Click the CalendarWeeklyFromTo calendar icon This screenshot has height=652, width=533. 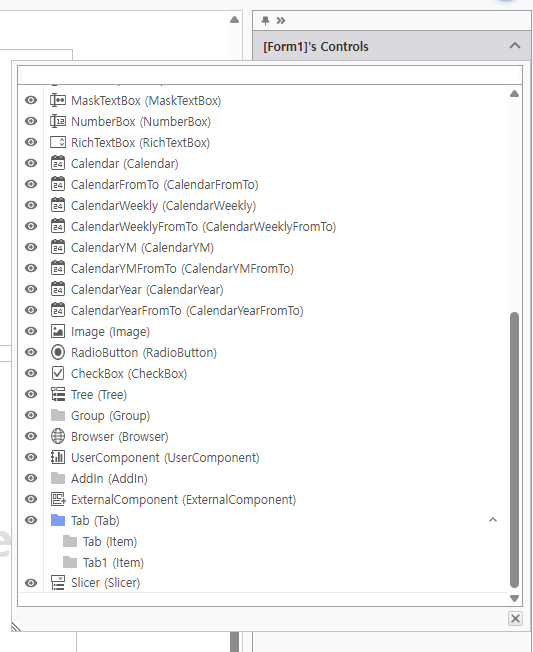(58, 226)
